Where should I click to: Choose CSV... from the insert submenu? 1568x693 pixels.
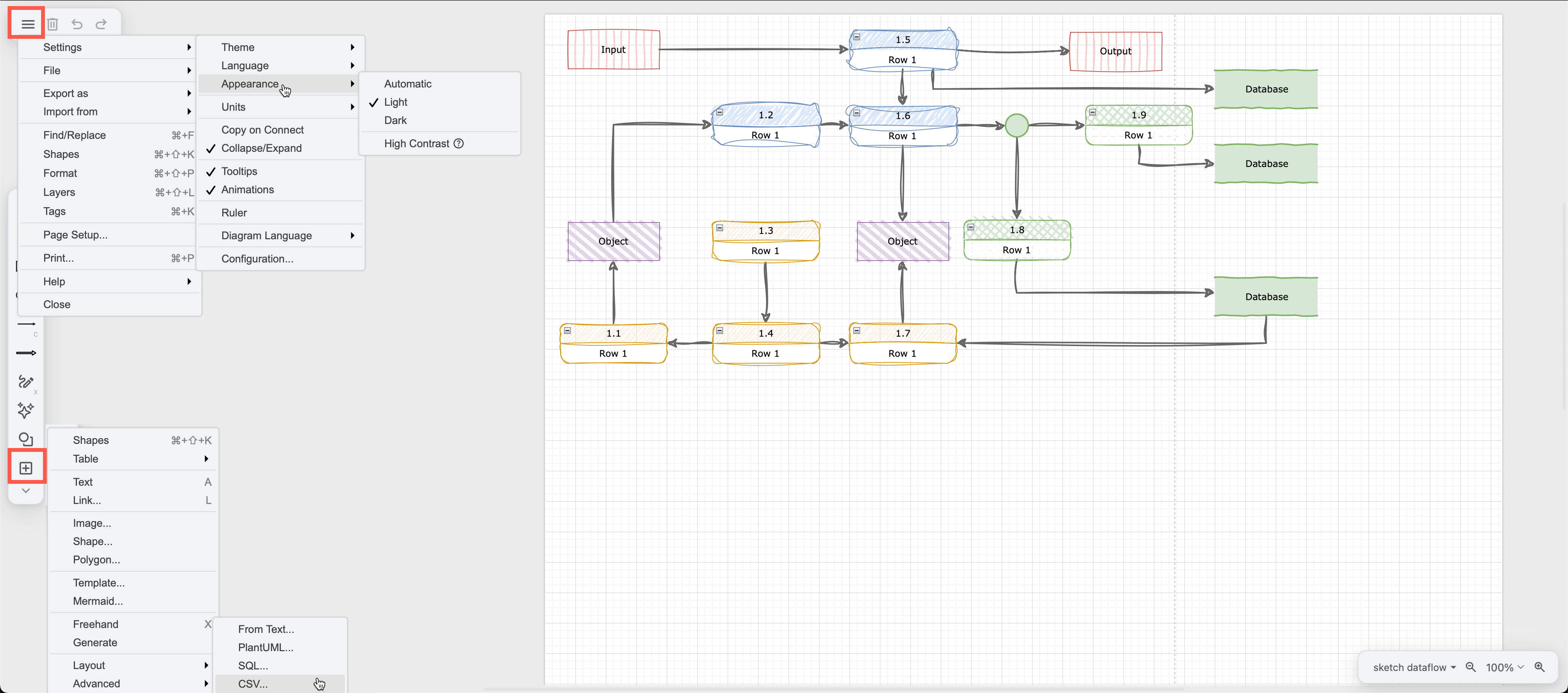click(x=280, y=684)
